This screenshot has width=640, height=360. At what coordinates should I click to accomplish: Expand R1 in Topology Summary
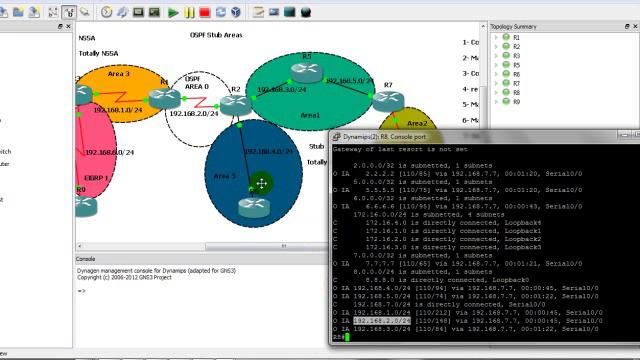click(x=496, y=37)
